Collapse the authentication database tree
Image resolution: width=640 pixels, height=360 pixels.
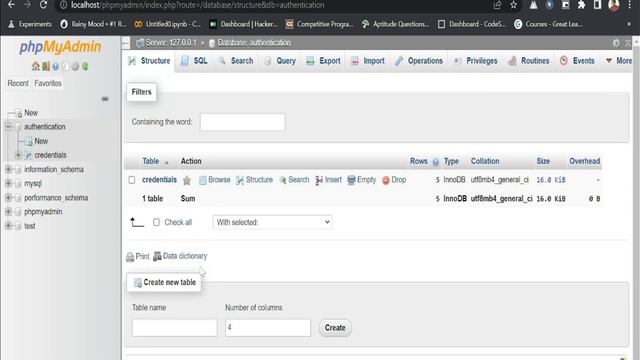8,127
